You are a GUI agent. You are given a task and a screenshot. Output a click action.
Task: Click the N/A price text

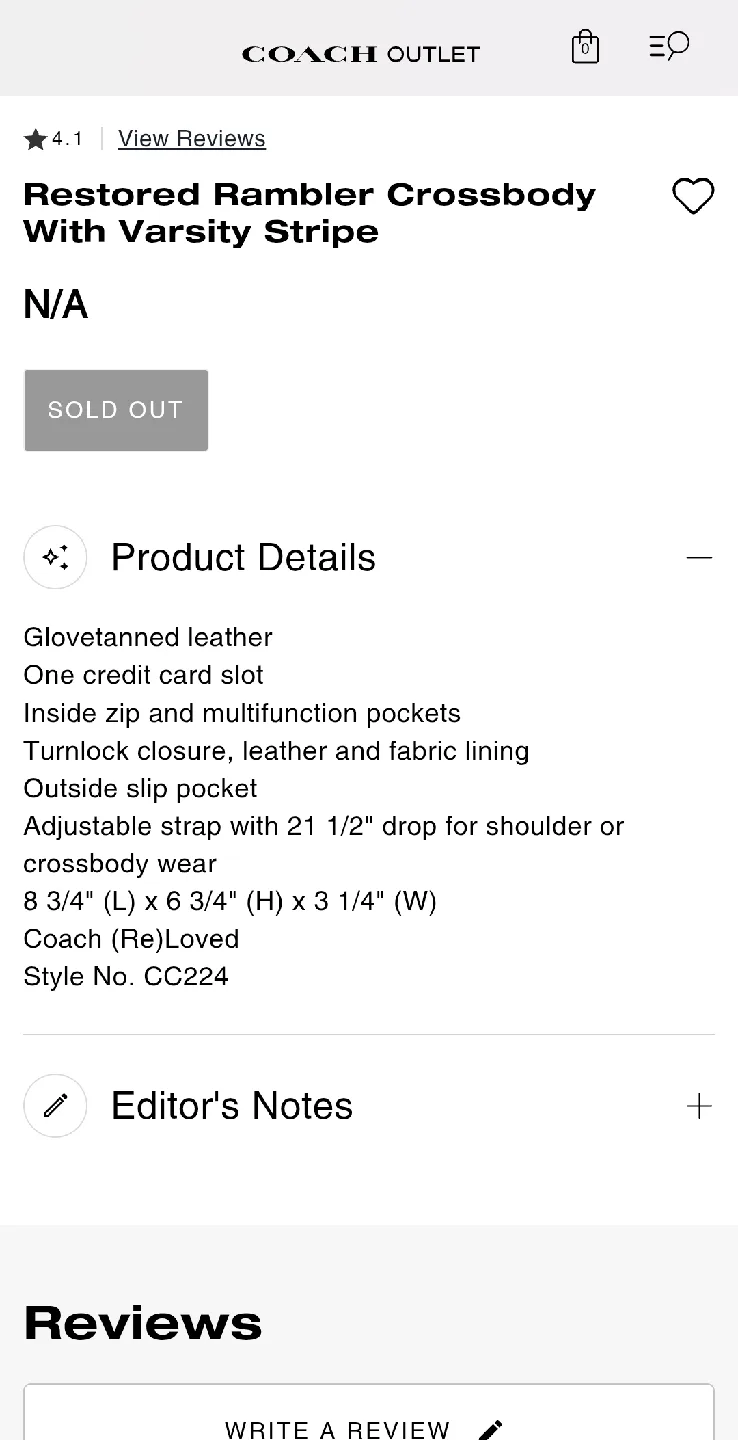[x=56, y=304]
